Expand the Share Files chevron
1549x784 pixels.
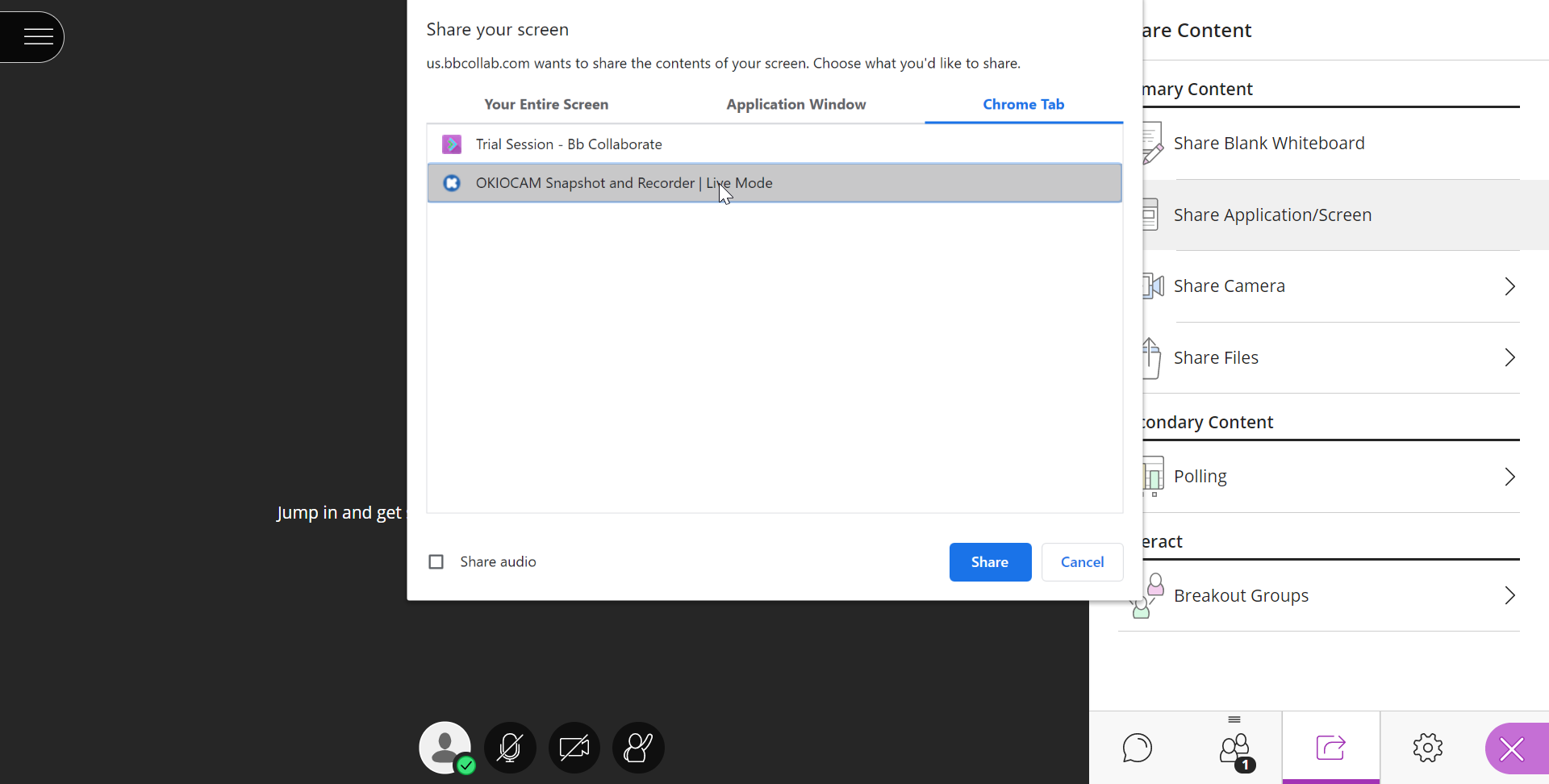pos(1509,357)
